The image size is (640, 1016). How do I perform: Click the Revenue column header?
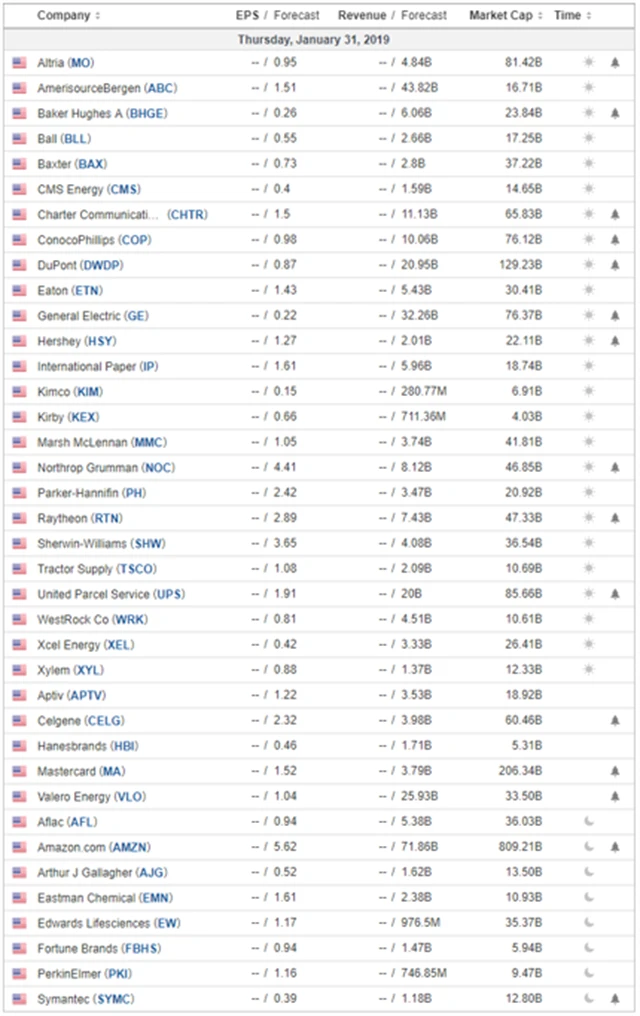click(x=361, y=16)
